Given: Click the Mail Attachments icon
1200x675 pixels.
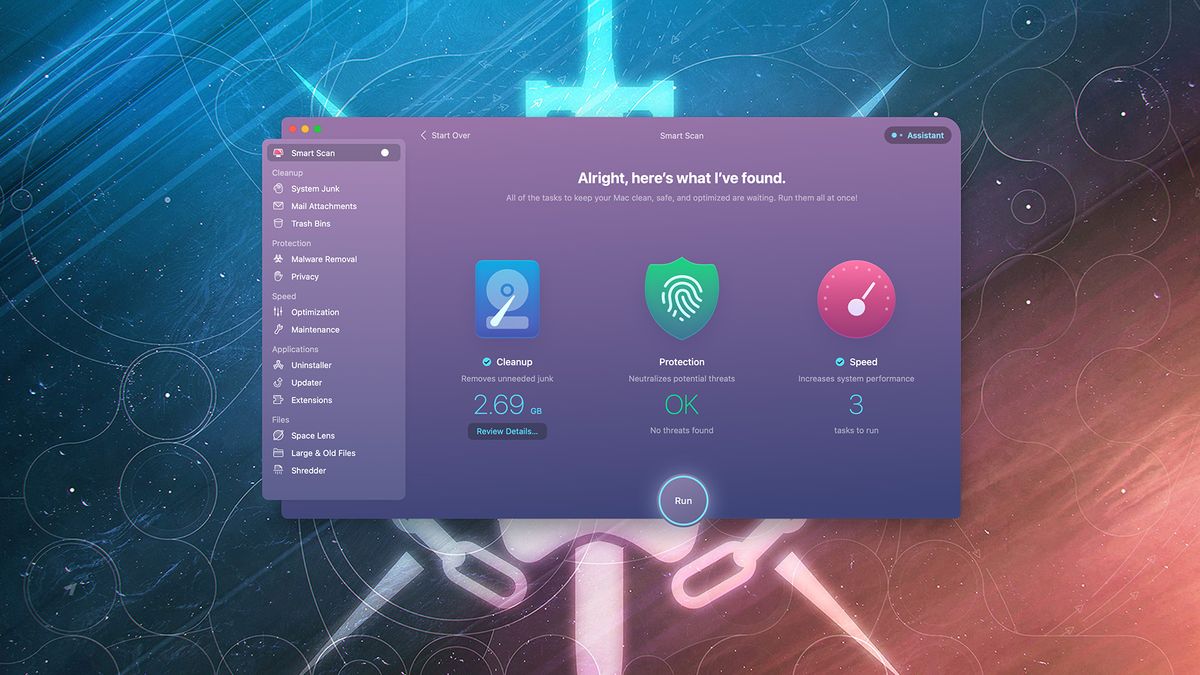Looking at the screenshot, I should (x=280, y=206).
